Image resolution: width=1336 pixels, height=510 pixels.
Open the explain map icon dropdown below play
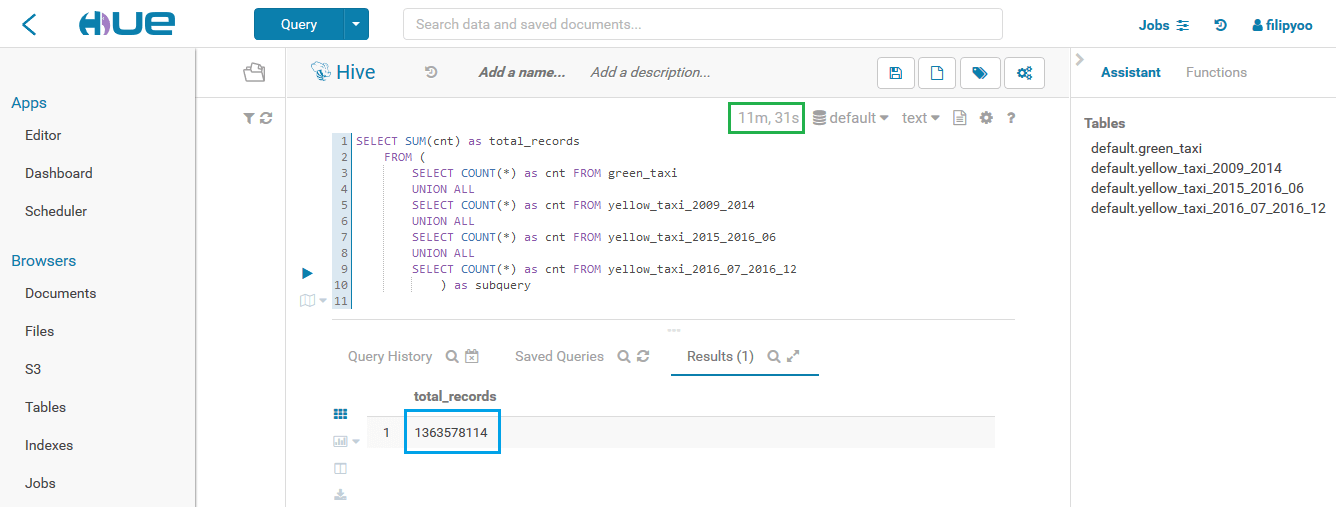point(313,300)
